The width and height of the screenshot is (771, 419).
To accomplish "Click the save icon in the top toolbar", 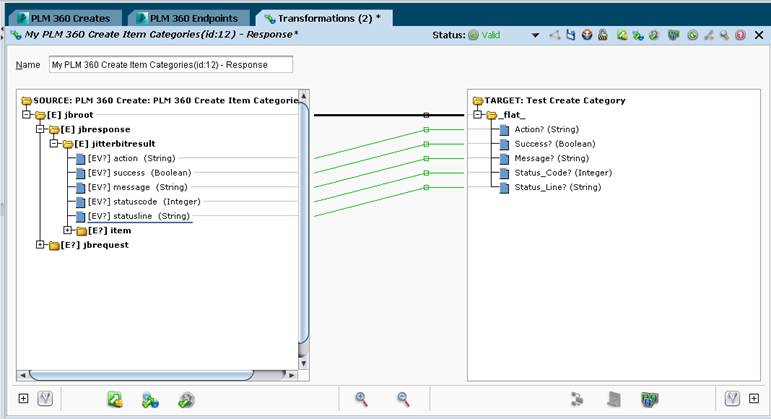I will point(570,35).
